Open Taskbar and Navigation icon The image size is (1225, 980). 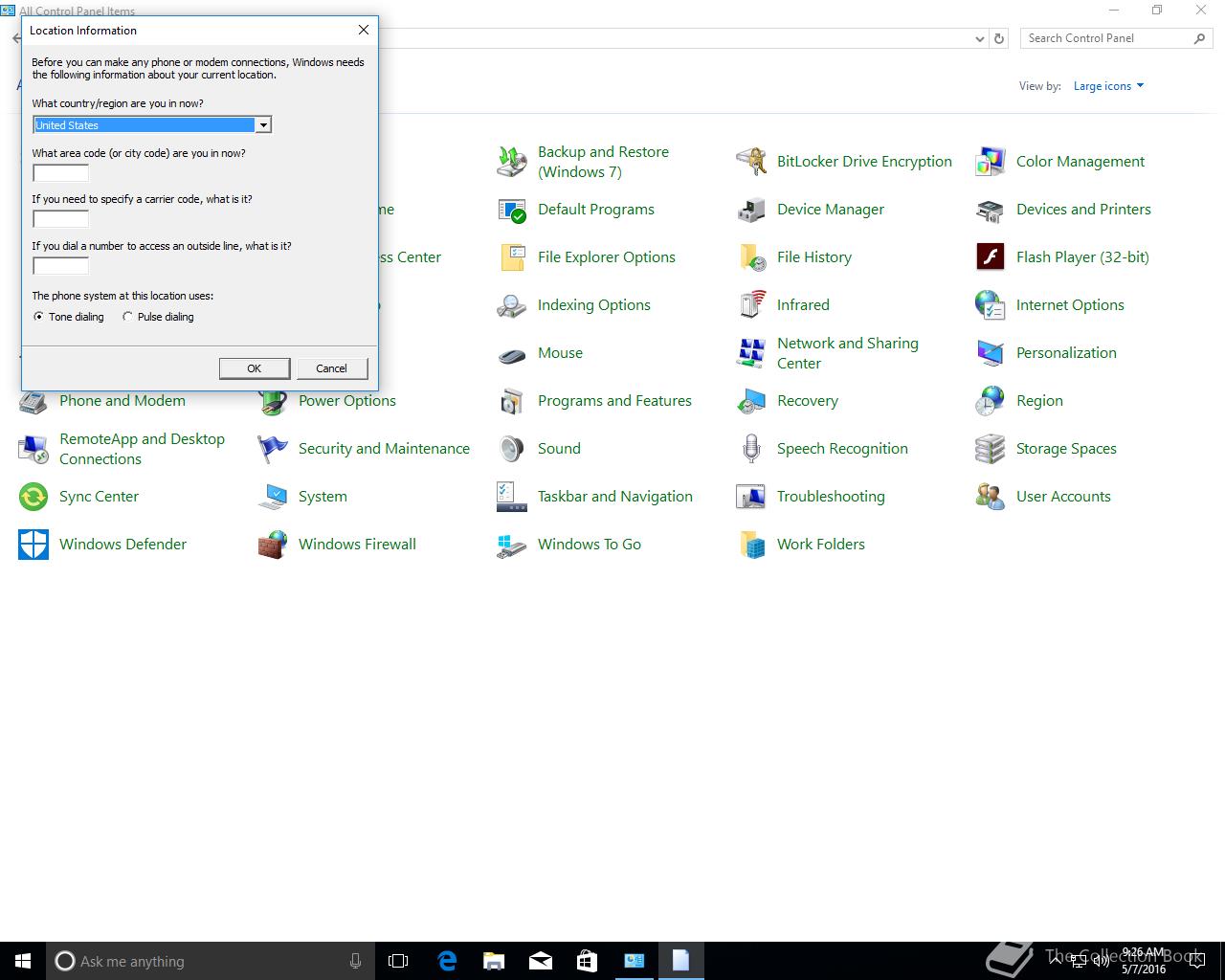coord(512,497)
